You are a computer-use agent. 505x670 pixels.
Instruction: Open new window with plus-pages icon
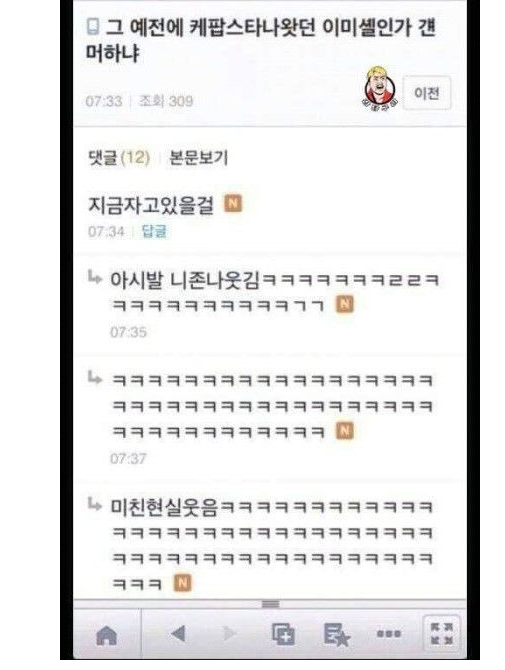click(283, 634)
